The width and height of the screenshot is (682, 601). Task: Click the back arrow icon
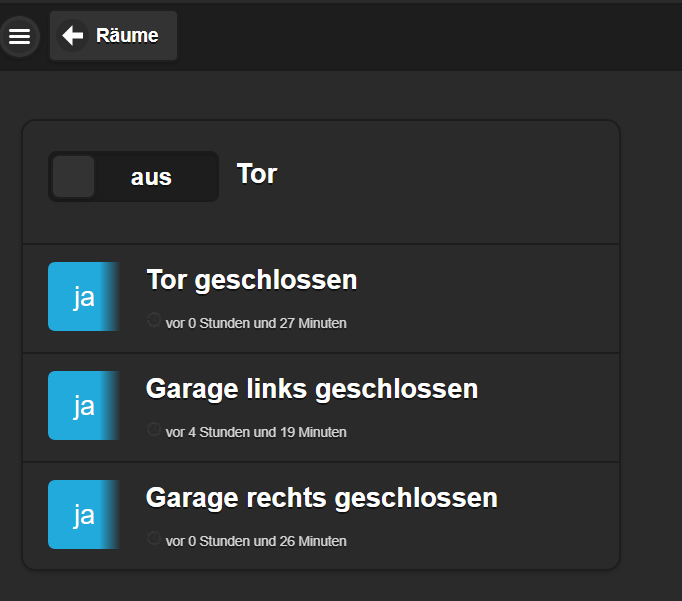pos(73,36)
